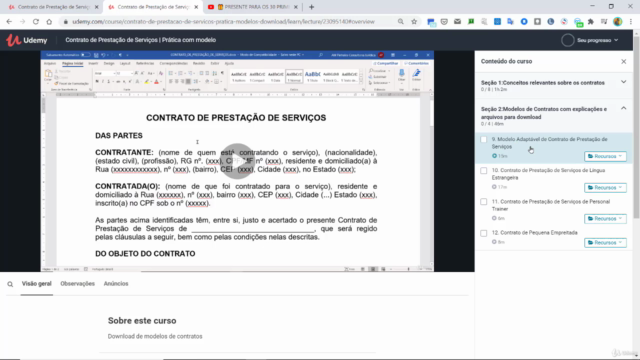Open a new browser tab
Viewport: 640px width, 360px height.
coord(311,7)
